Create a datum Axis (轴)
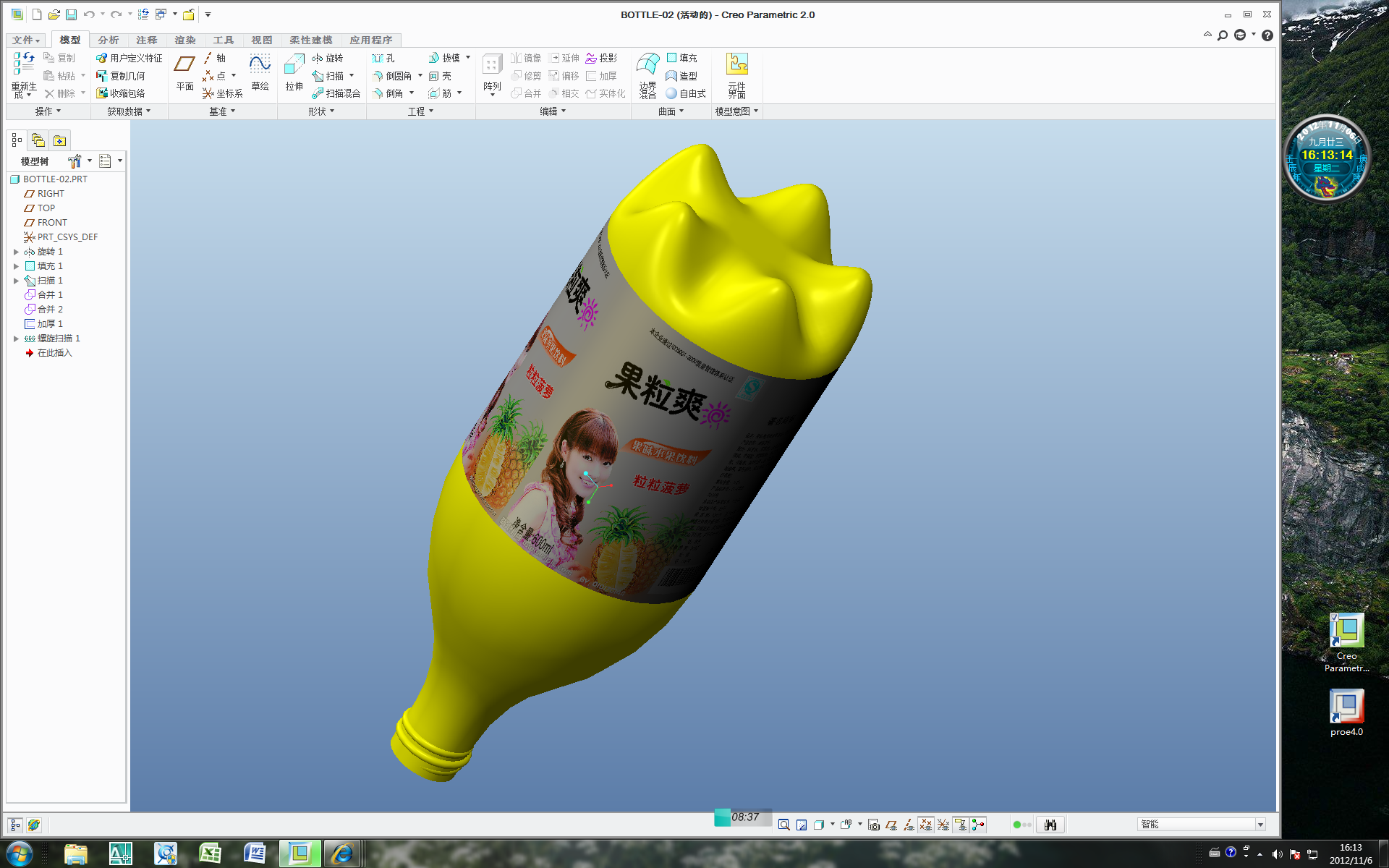This screenshot has height=868, width=1389. [x=214, y=58]
